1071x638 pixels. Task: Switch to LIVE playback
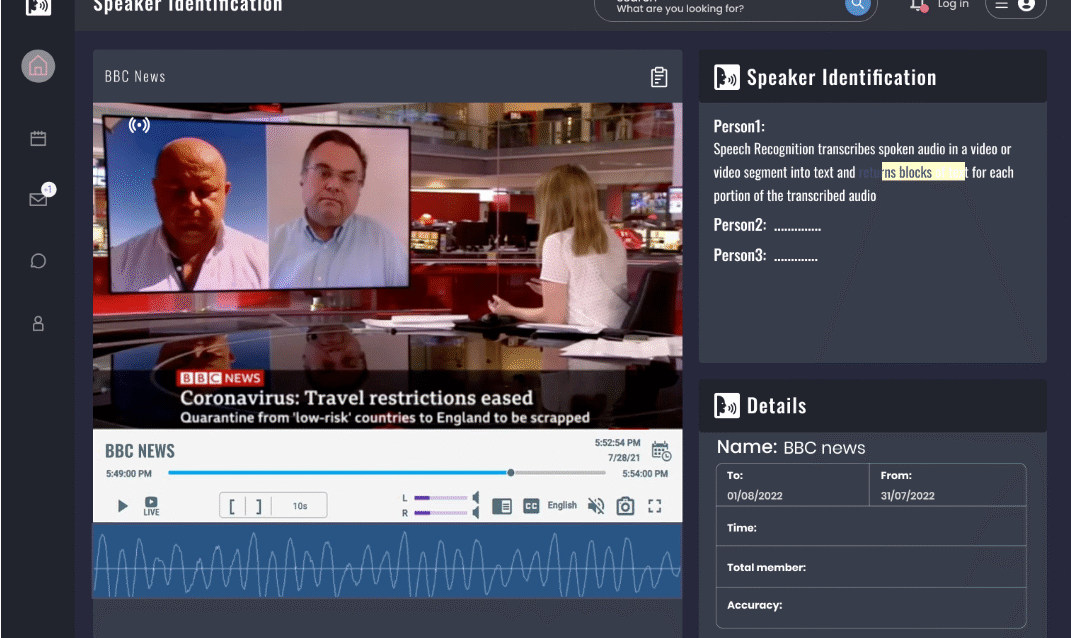pyautogui.click(x=151, y=506)
